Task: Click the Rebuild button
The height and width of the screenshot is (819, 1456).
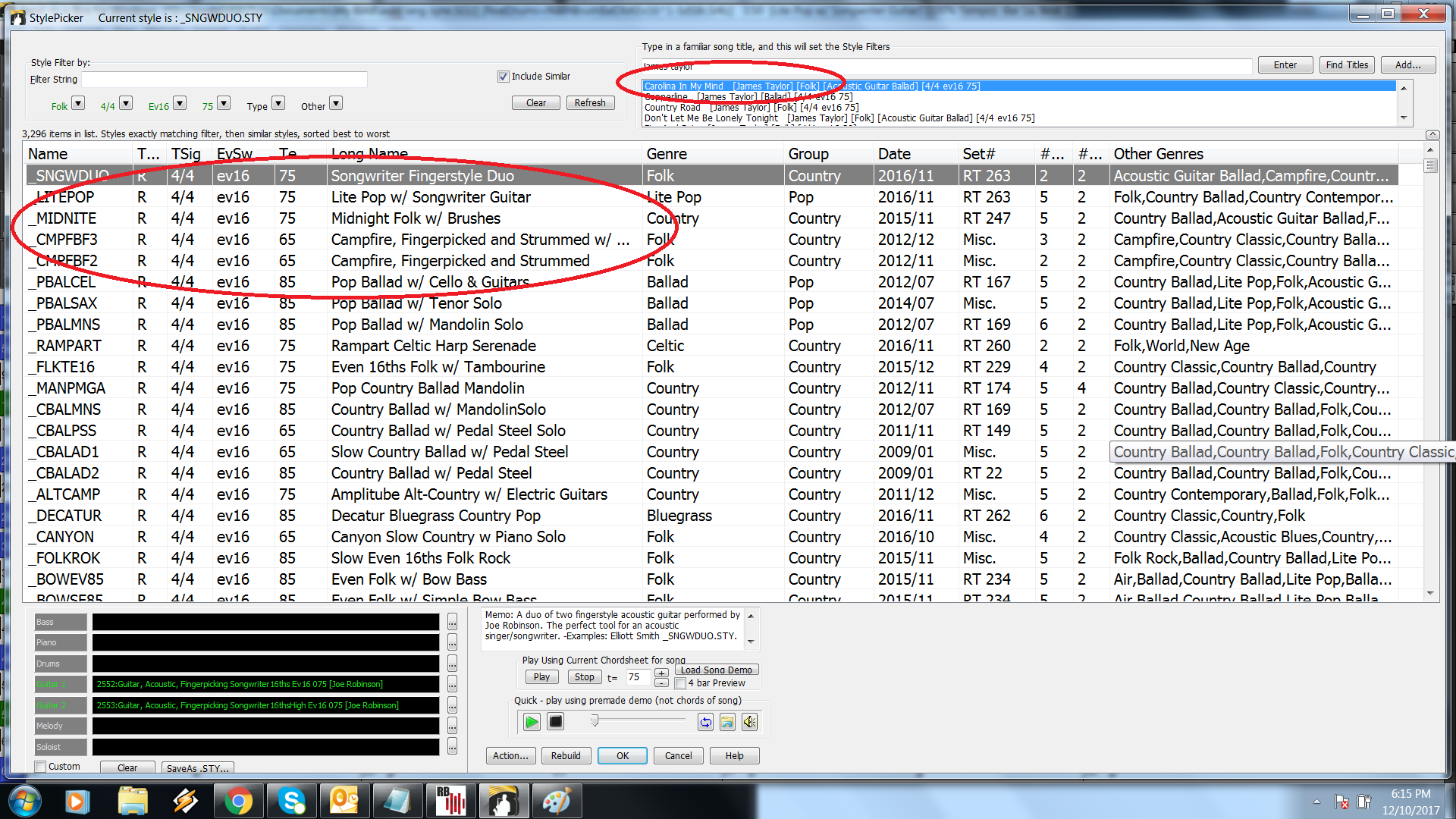Action: [566, 756]
